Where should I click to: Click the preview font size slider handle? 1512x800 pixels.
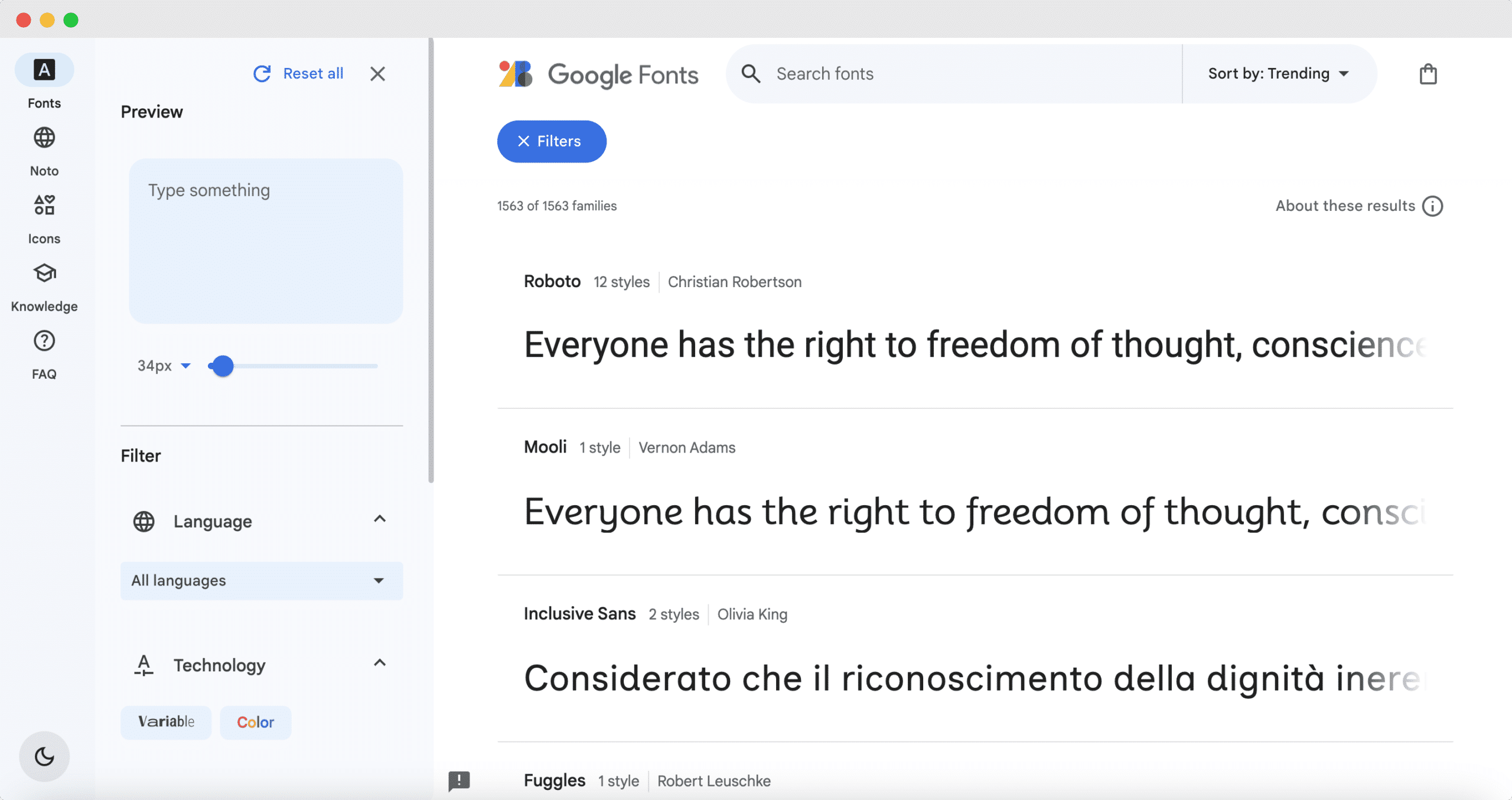click(222, 366)
